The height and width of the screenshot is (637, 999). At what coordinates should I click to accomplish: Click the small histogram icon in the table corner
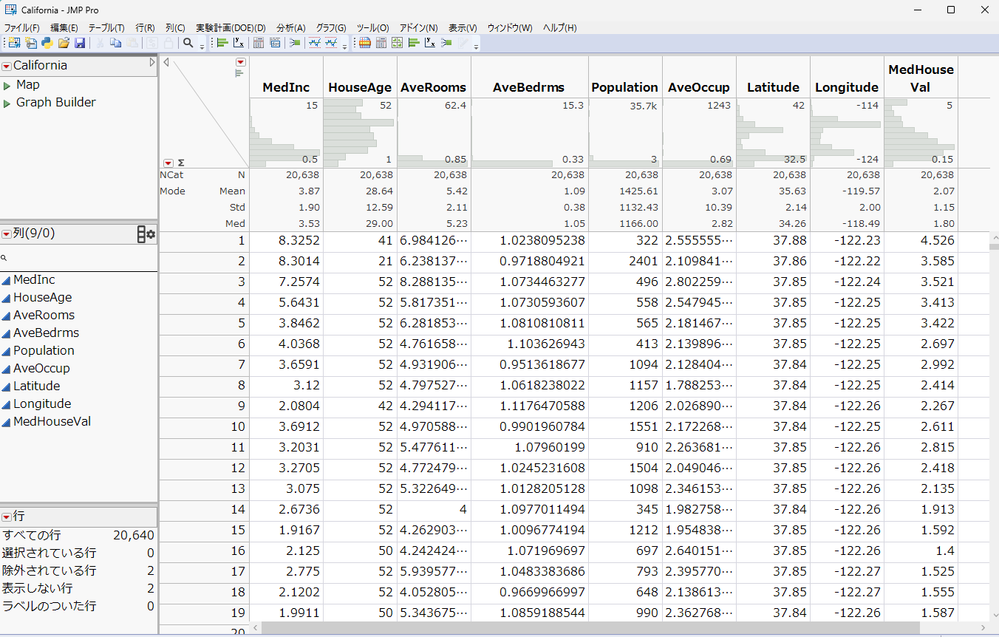(240, 71)
